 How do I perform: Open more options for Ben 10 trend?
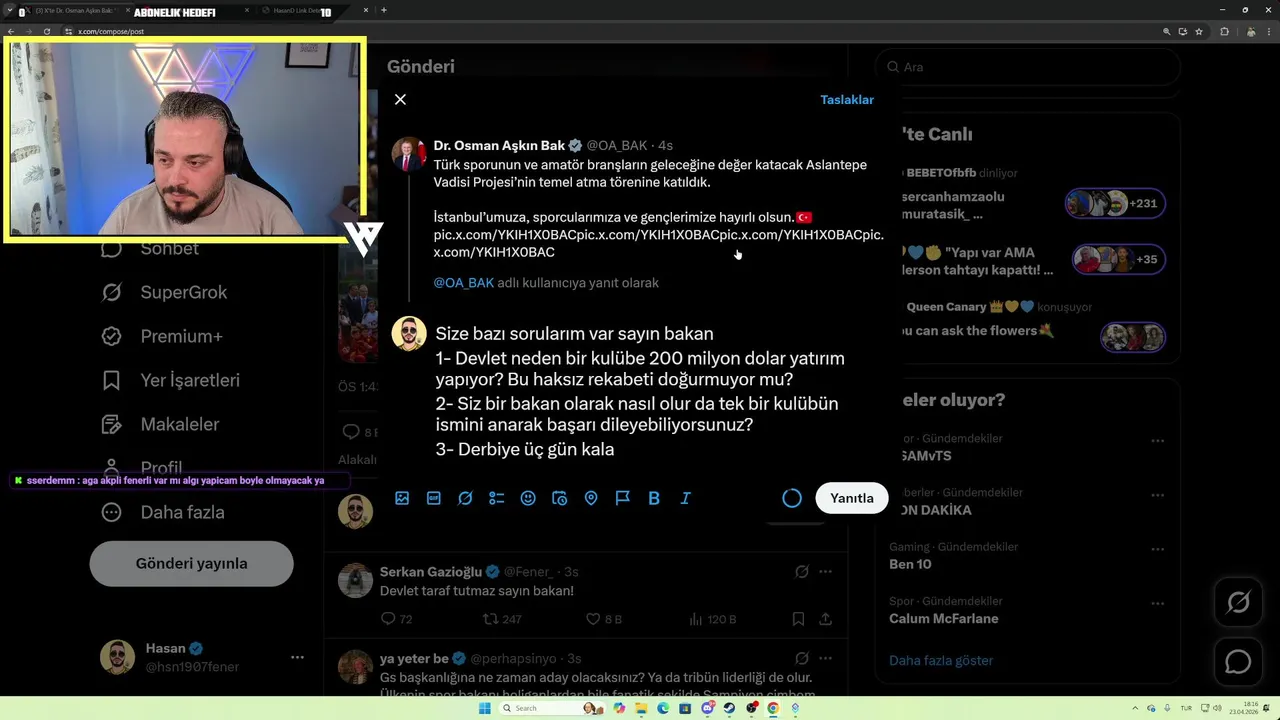(x=1157, y=549)
